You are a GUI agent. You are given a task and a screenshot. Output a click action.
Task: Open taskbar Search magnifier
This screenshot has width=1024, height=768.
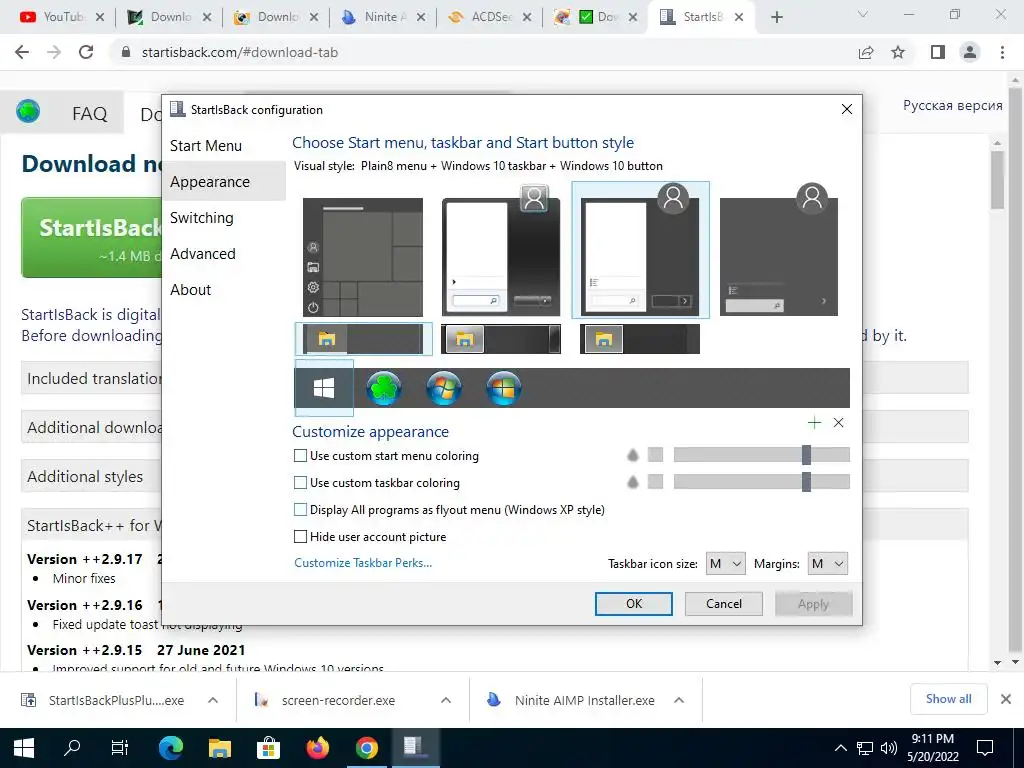(x=72, y=748)
